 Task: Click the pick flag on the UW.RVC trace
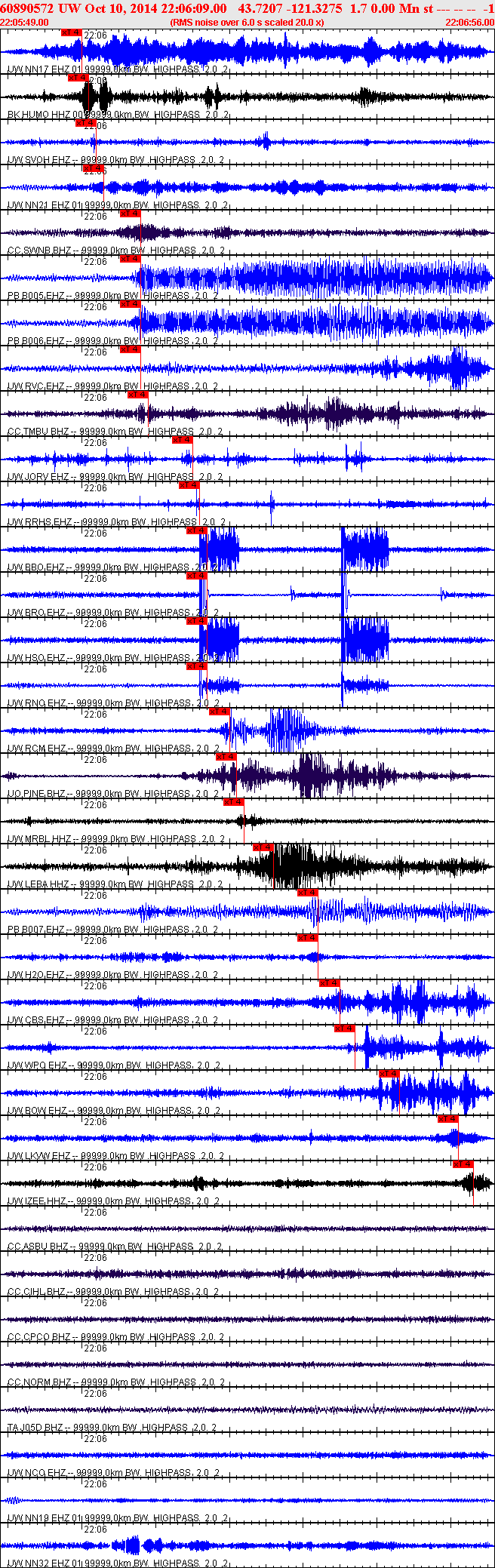click(131, 349)
